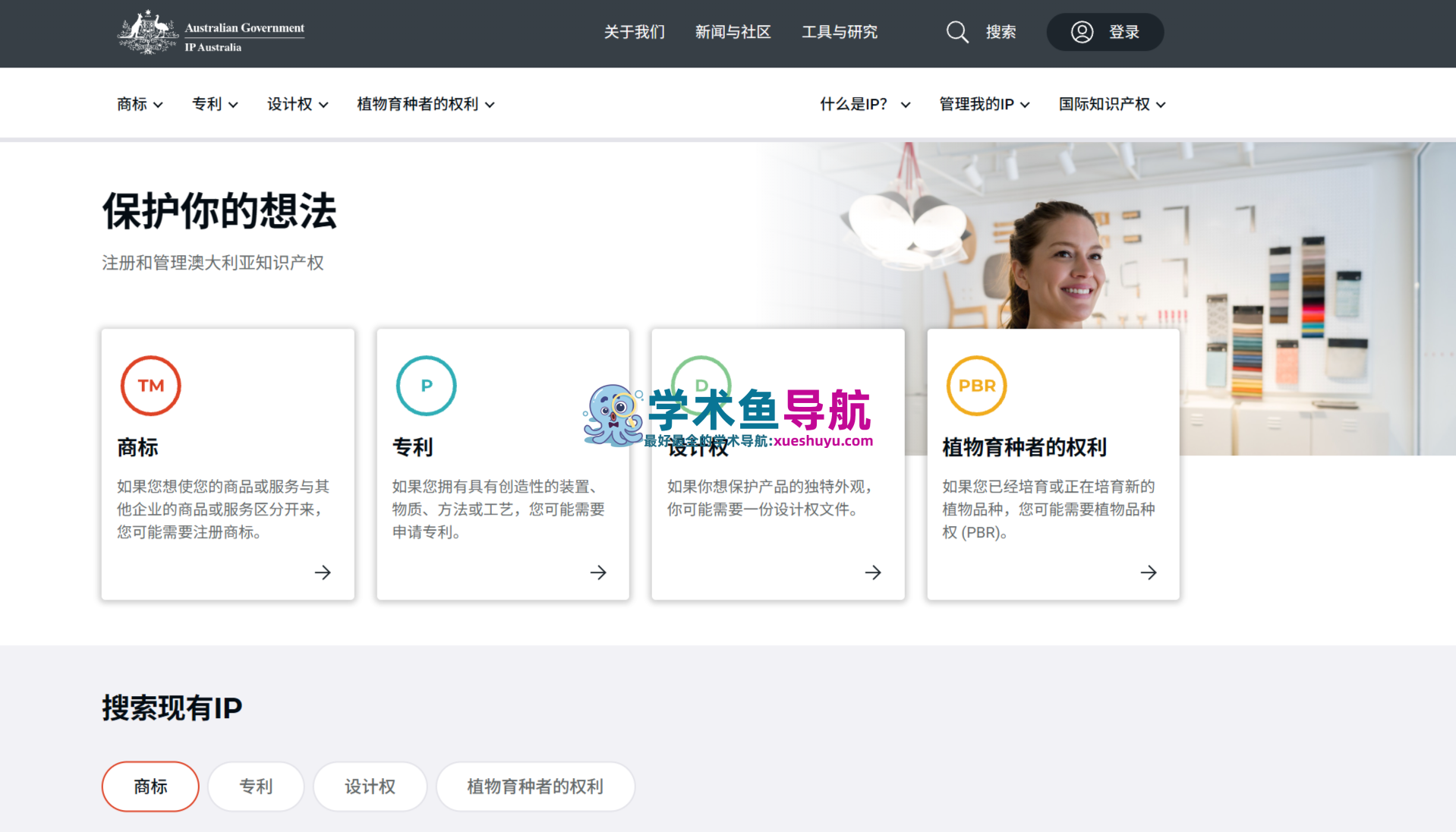The width and height of the screenshot is (1456, 832).
Task: Click the arrow on the 商标 card
Action: point(323,572)
